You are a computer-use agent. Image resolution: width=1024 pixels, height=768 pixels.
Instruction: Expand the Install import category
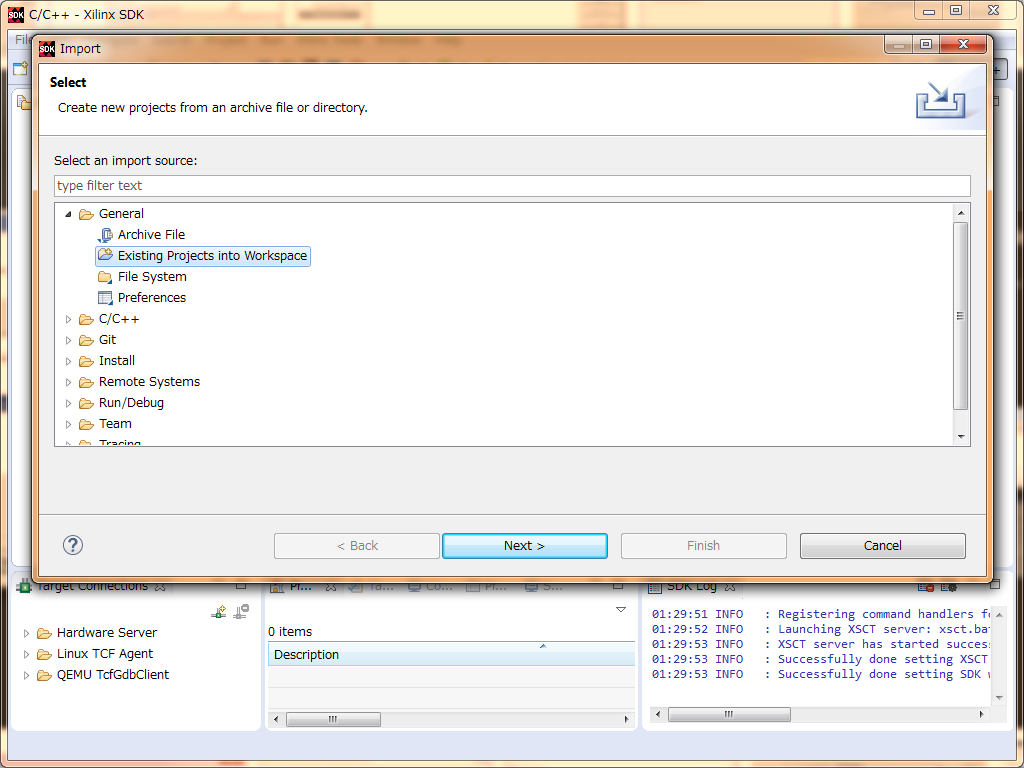point(68,361)
